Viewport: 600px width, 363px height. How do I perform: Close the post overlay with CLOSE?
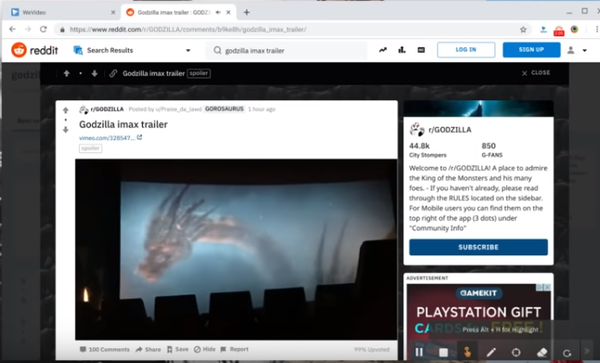(x=536, y=73)
